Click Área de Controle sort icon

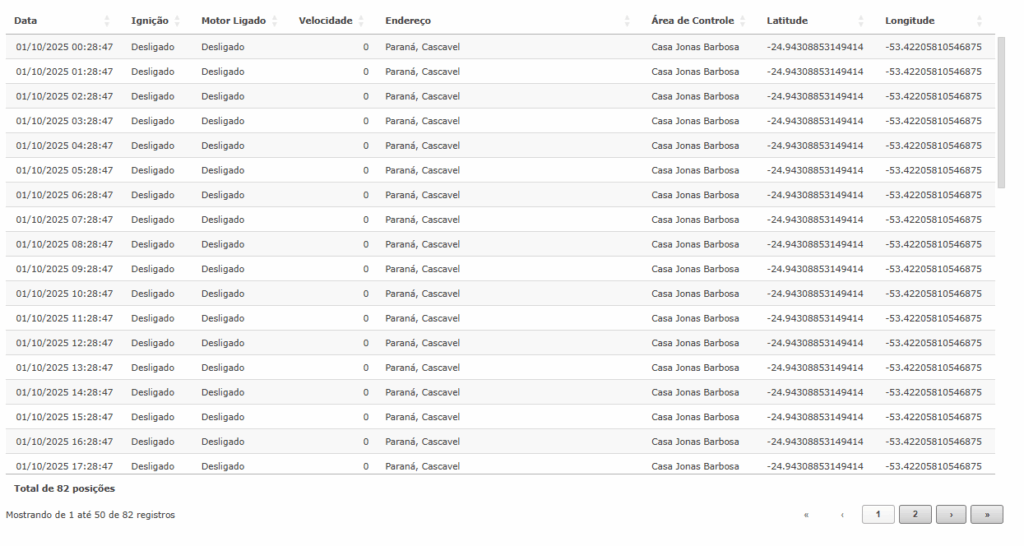(x=743, y=21)
